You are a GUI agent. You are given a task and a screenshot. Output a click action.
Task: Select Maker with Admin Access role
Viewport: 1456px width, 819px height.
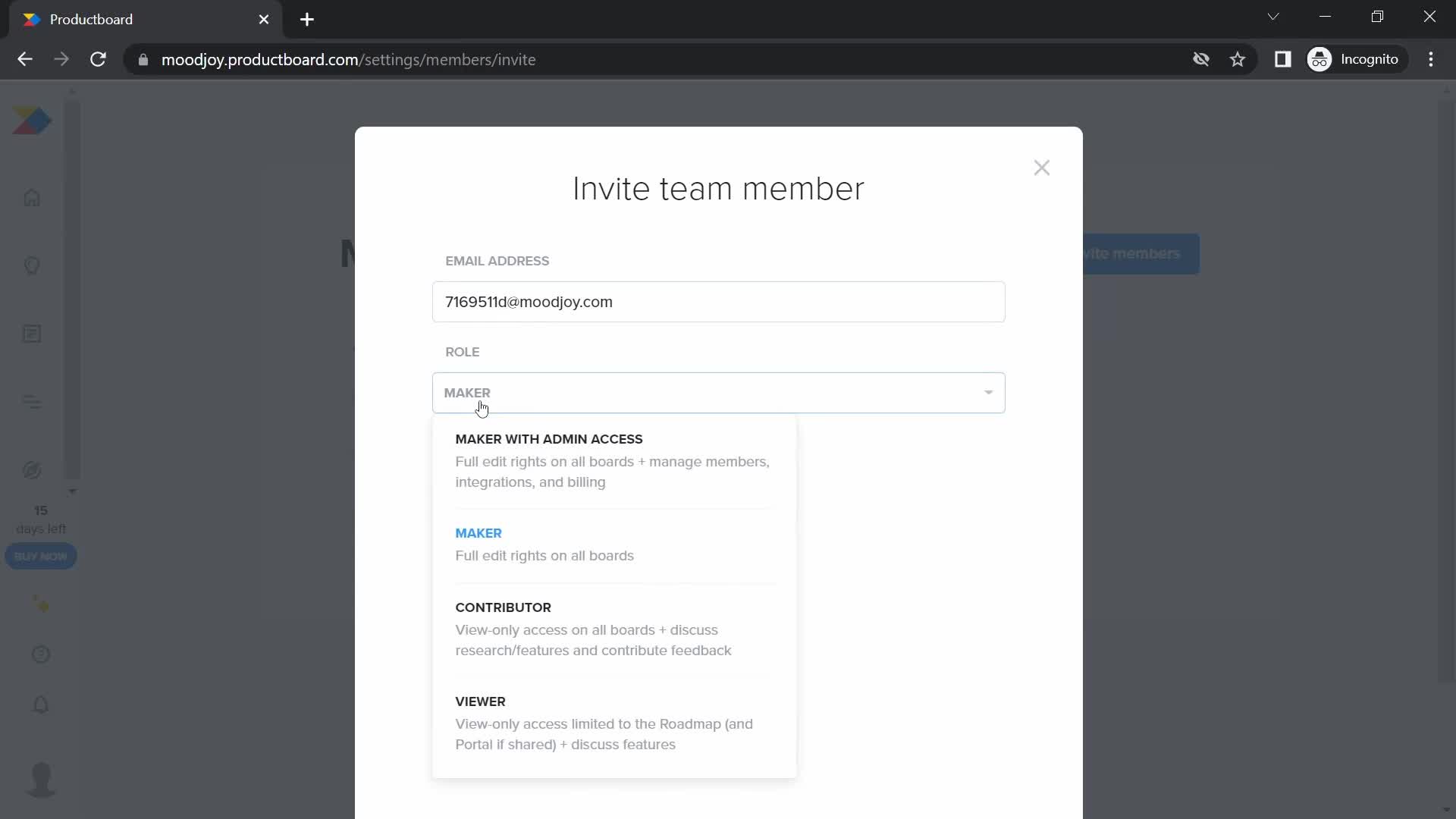(x=613, y=460)
